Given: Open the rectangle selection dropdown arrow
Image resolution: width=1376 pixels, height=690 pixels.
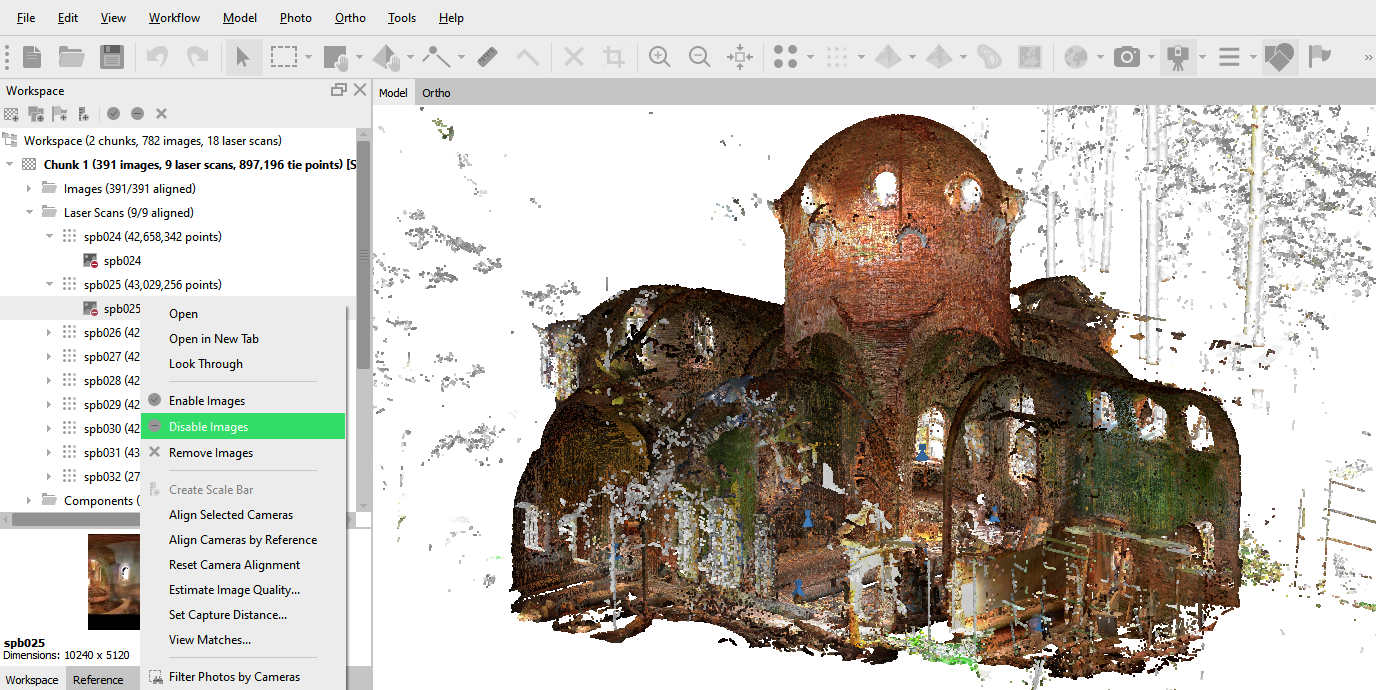Looking at the screenshot, I should pyautogui.click(x=309, y=58).
